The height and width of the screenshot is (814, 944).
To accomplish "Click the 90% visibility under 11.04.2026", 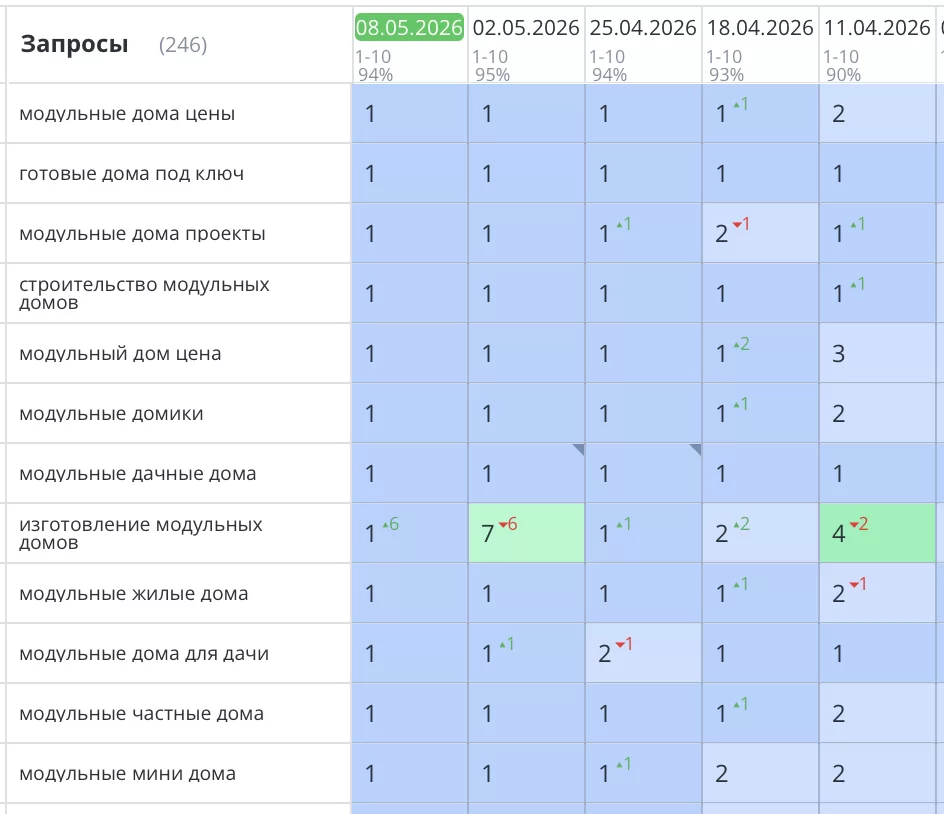I will (x=843, y=75).
